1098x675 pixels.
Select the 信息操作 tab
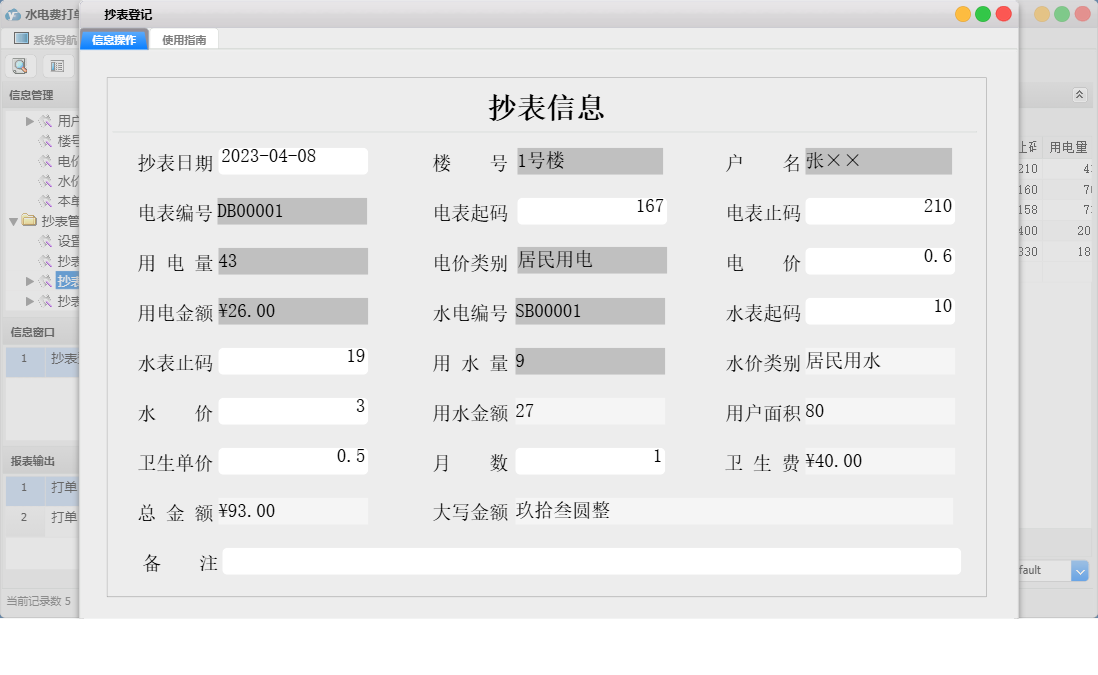click(114, 38)
